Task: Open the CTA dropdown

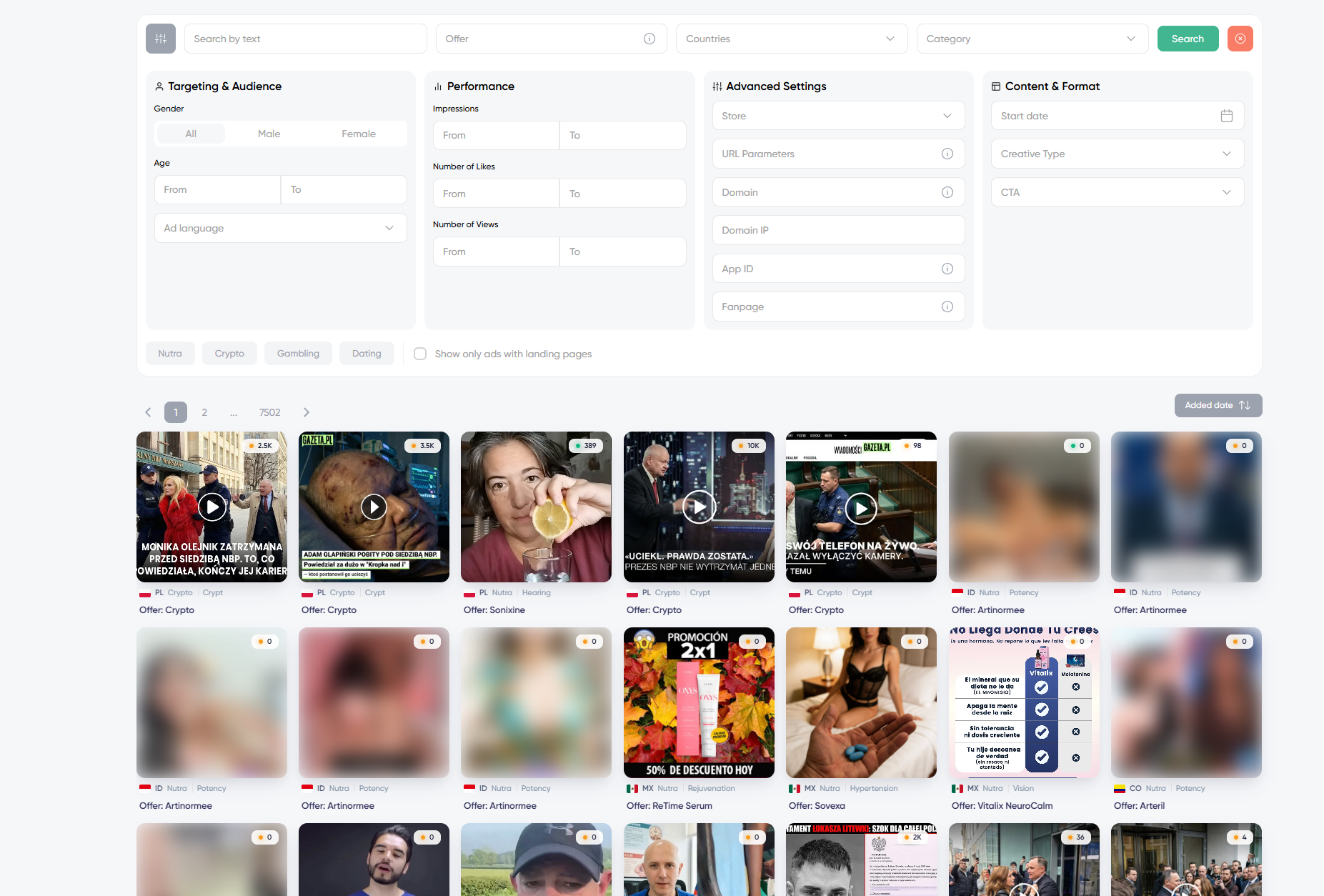Action: pos(1118,192)
